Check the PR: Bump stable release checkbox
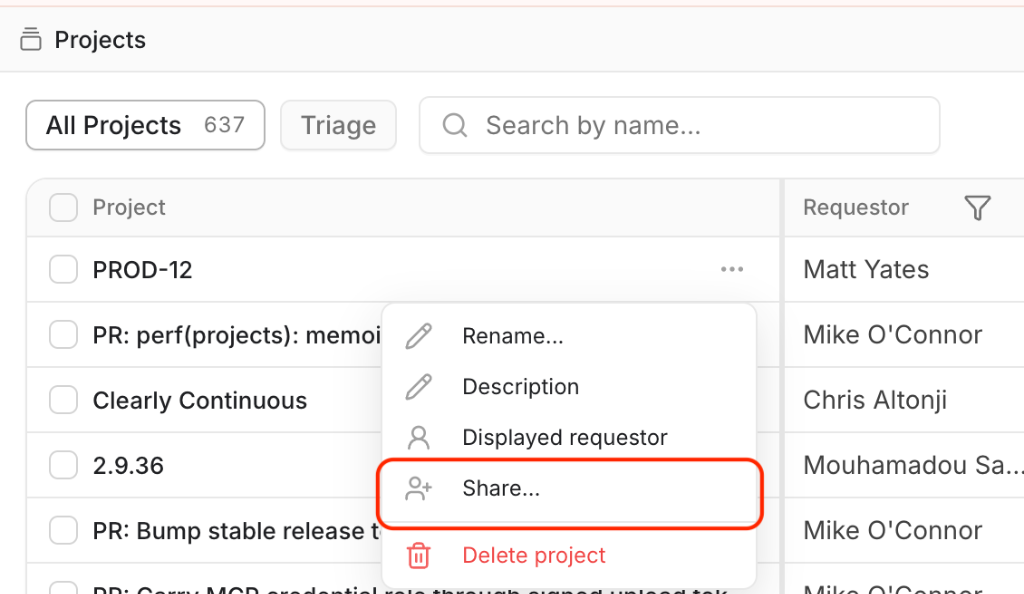 coord(63,531)
